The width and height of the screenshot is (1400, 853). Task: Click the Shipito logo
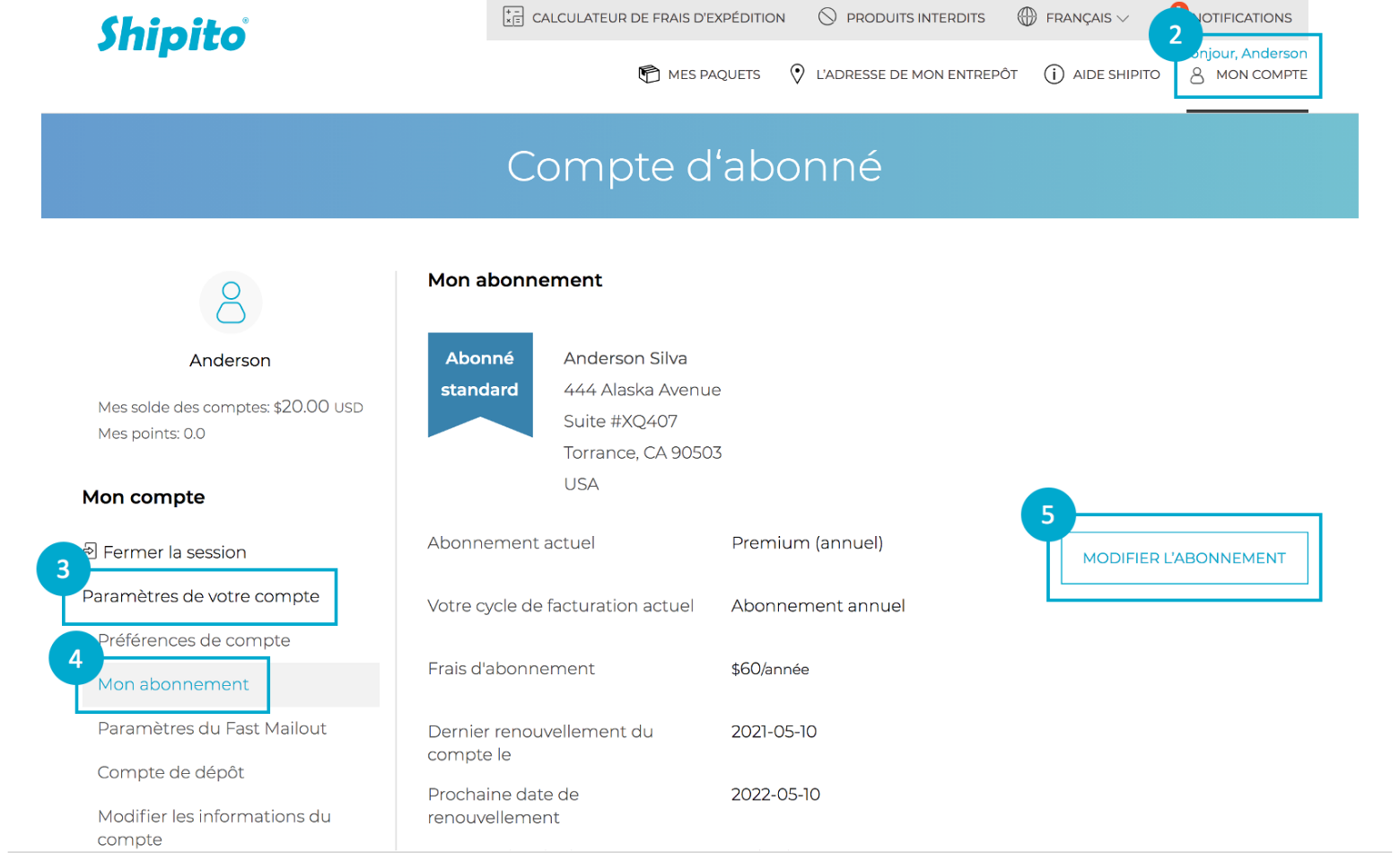coord(172,36)
